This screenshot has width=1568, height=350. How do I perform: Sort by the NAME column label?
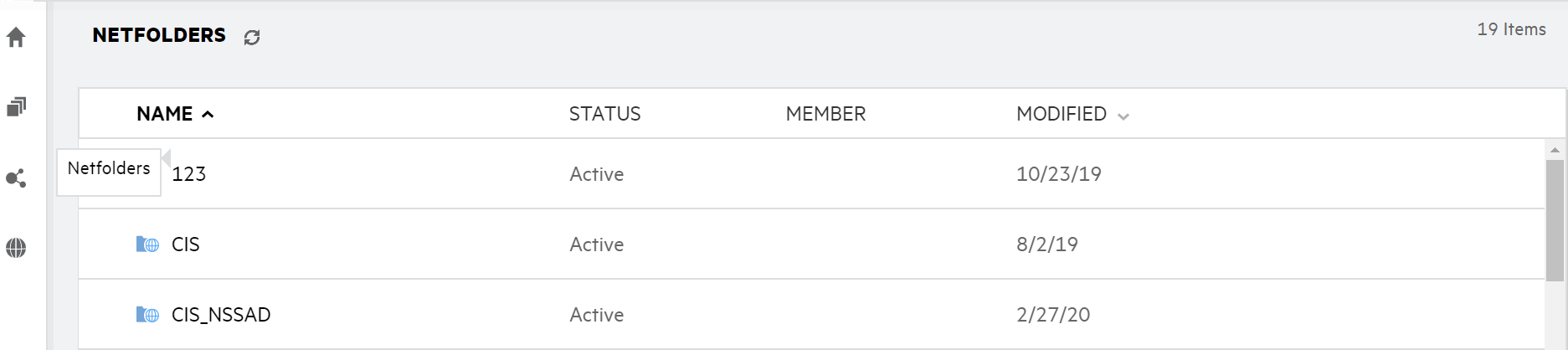164,114
